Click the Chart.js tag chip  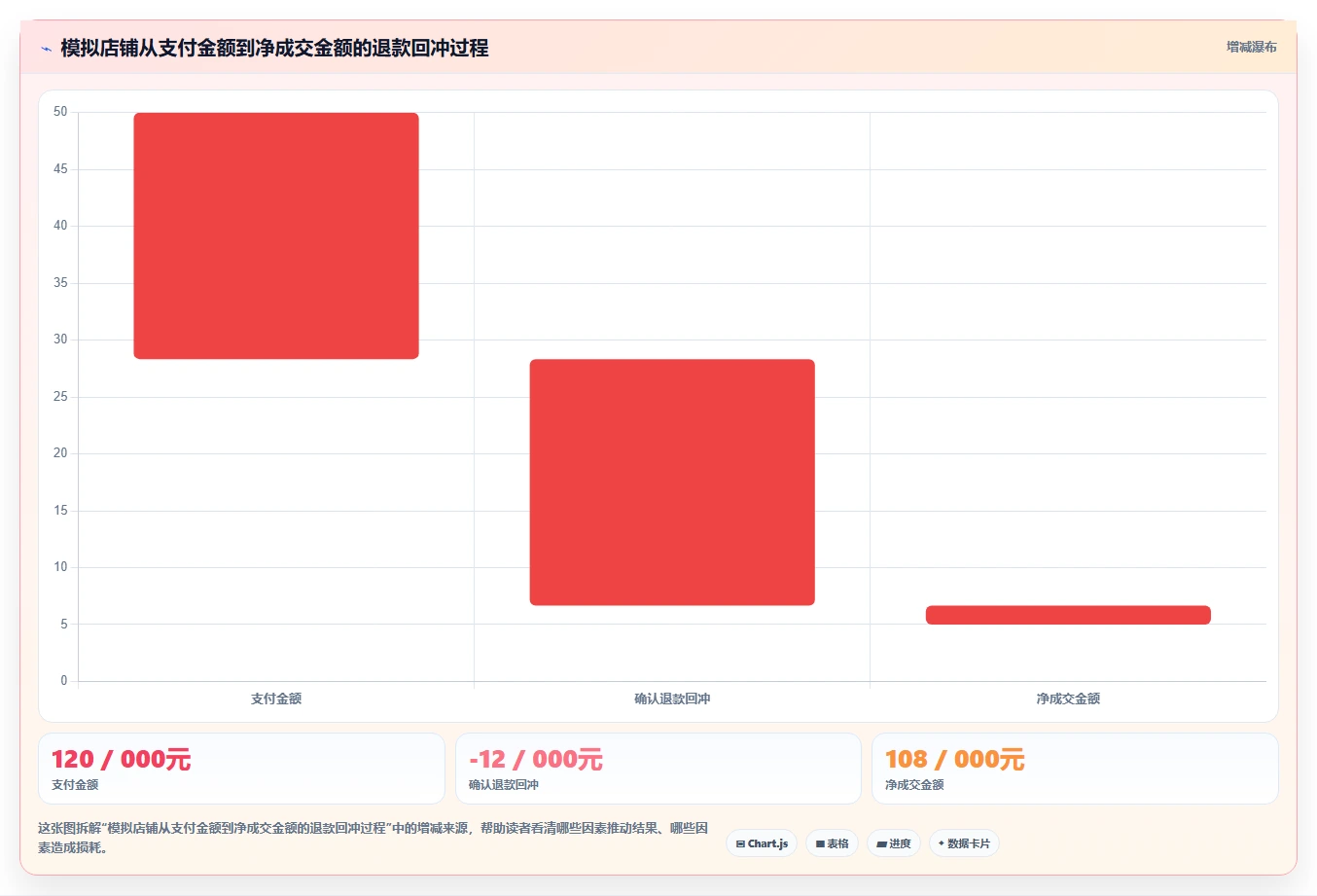762,843
